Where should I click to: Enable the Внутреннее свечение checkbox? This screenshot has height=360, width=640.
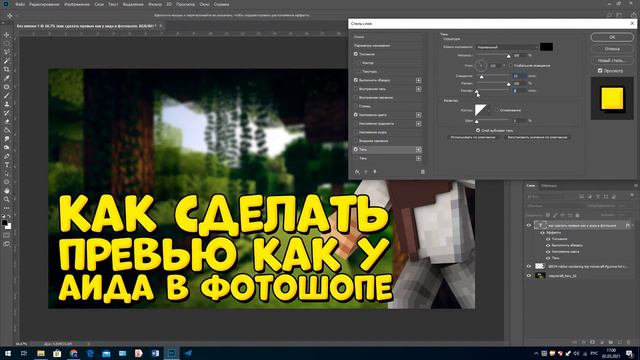(x=356, y=98)
